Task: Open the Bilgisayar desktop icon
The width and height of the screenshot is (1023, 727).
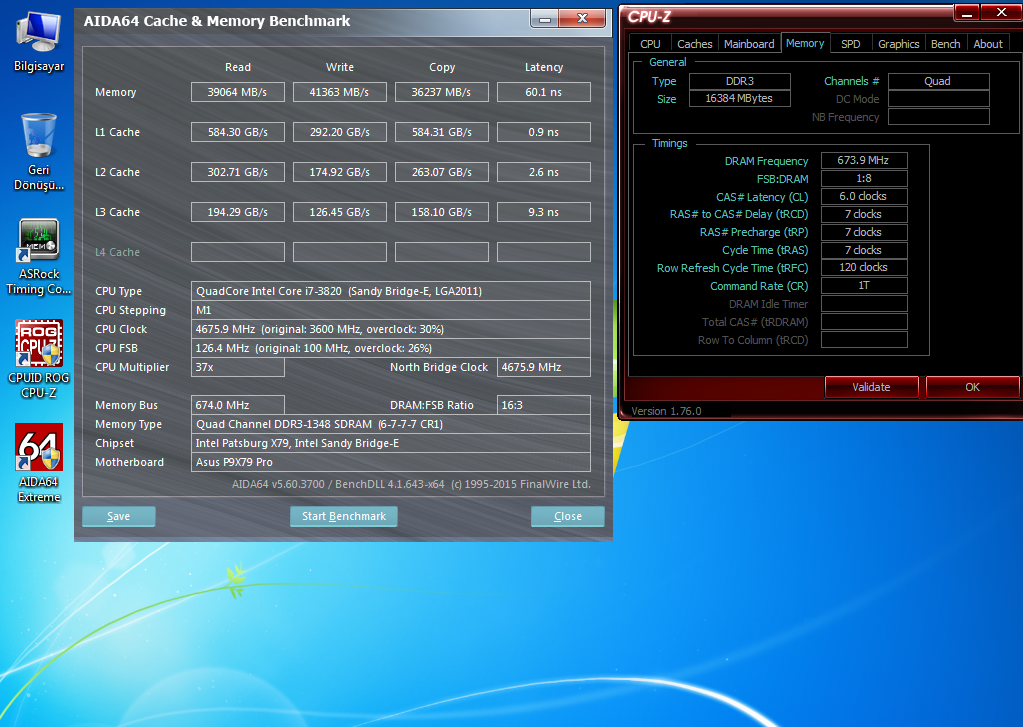Action: (38, 41)
